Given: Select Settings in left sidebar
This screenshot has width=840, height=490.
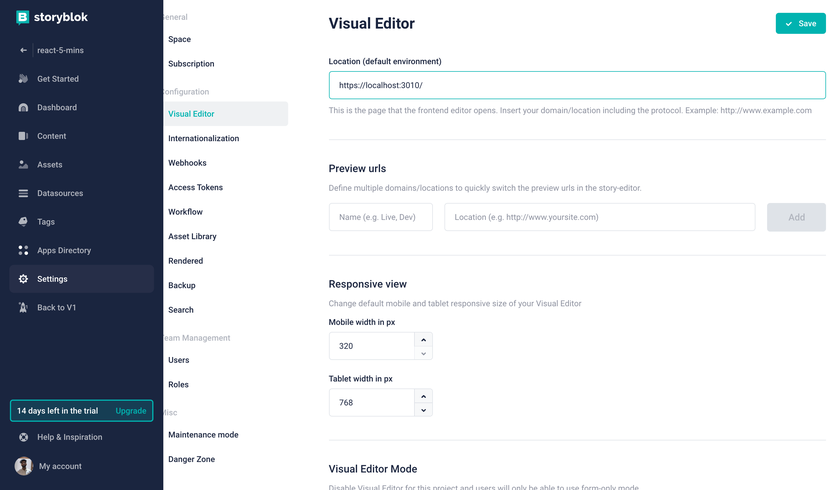Looking at the screenshot, I should point(81,279).
